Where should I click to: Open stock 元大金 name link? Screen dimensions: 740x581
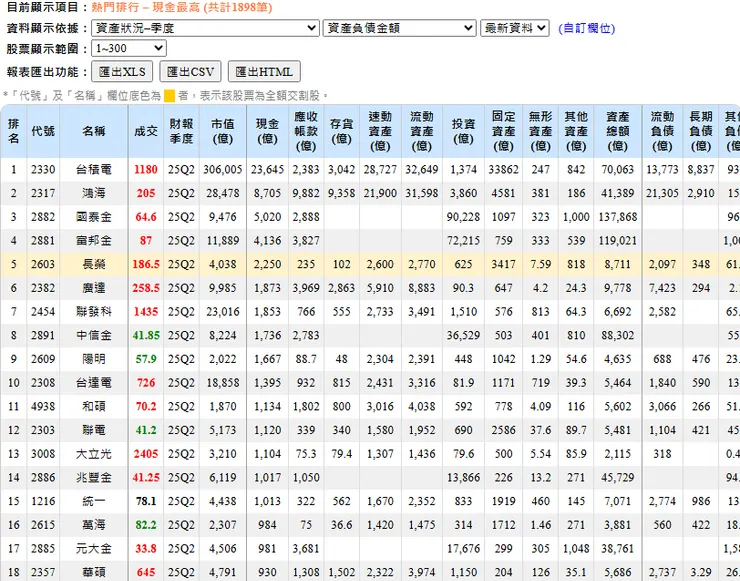coord(94,548)
